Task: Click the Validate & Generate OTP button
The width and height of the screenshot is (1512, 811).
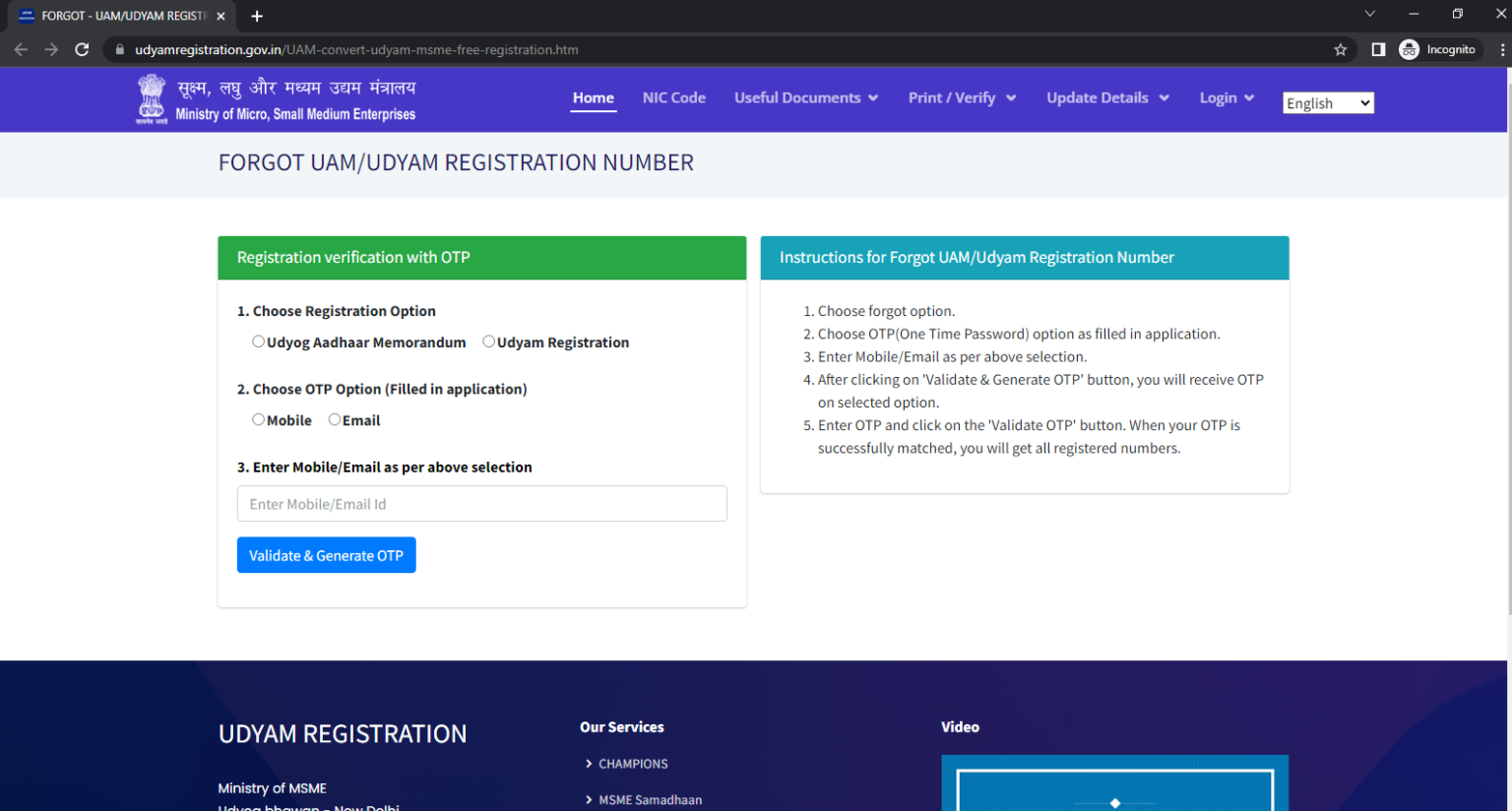Action: point(326,554)
